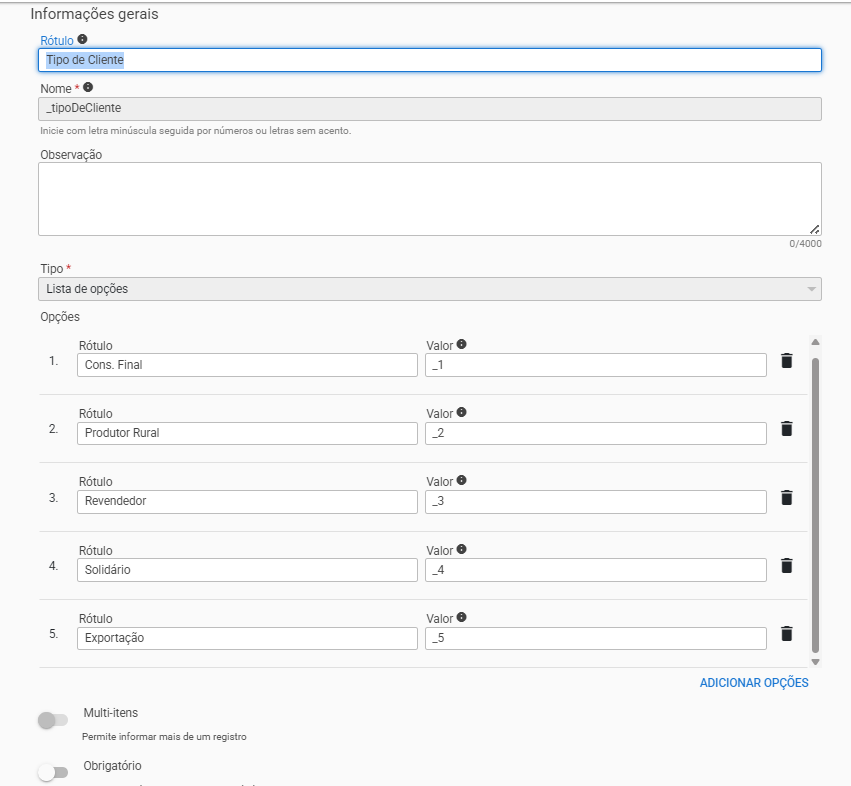Click Valor info icon in first option
851x786 pixels.
461,344
